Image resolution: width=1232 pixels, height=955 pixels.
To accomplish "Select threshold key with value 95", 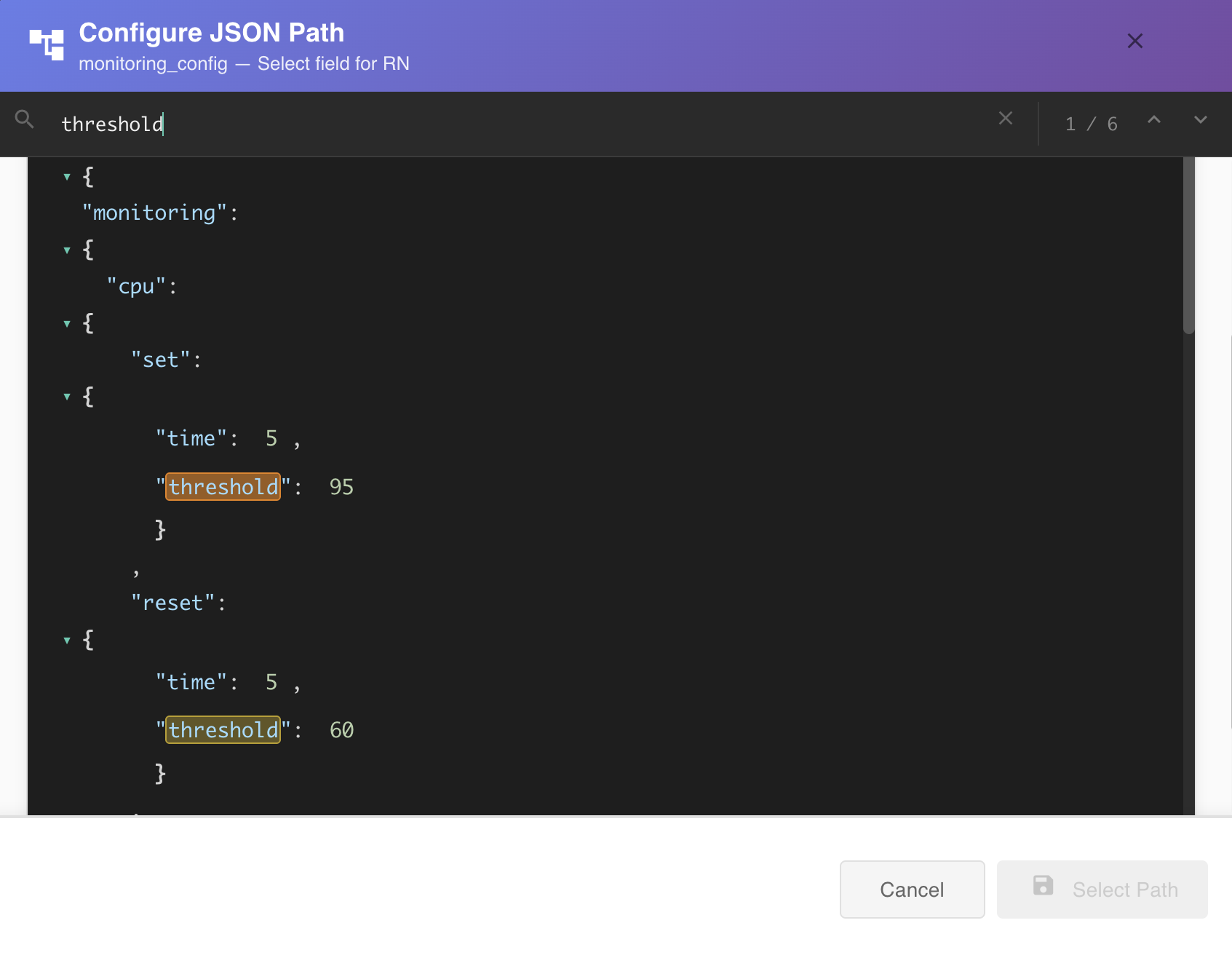I will (x=223, y=487).
